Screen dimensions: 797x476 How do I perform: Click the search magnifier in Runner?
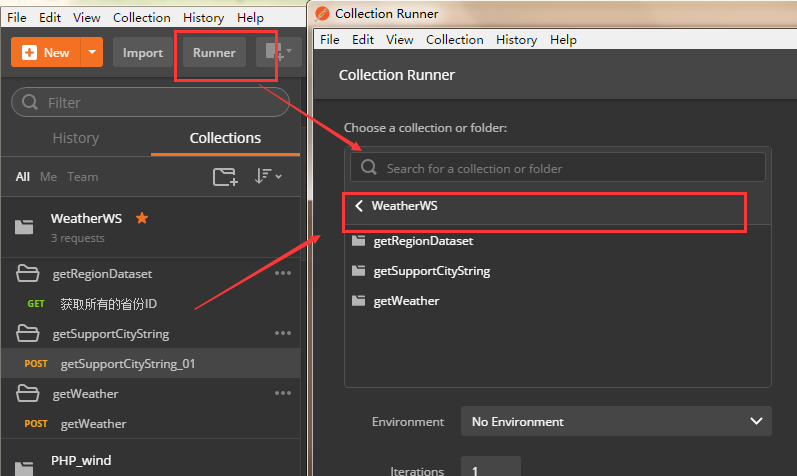point(369,167)
